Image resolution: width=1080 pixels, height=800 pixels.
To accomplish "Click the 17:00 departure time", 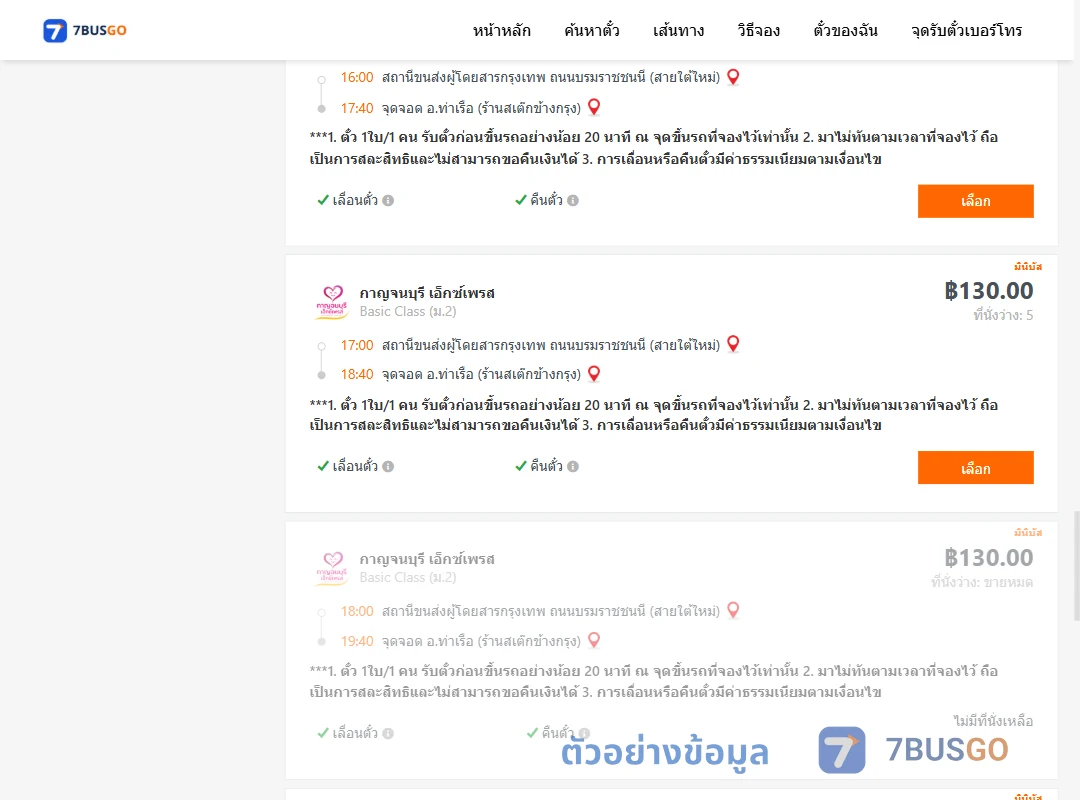I will point(357,345).
